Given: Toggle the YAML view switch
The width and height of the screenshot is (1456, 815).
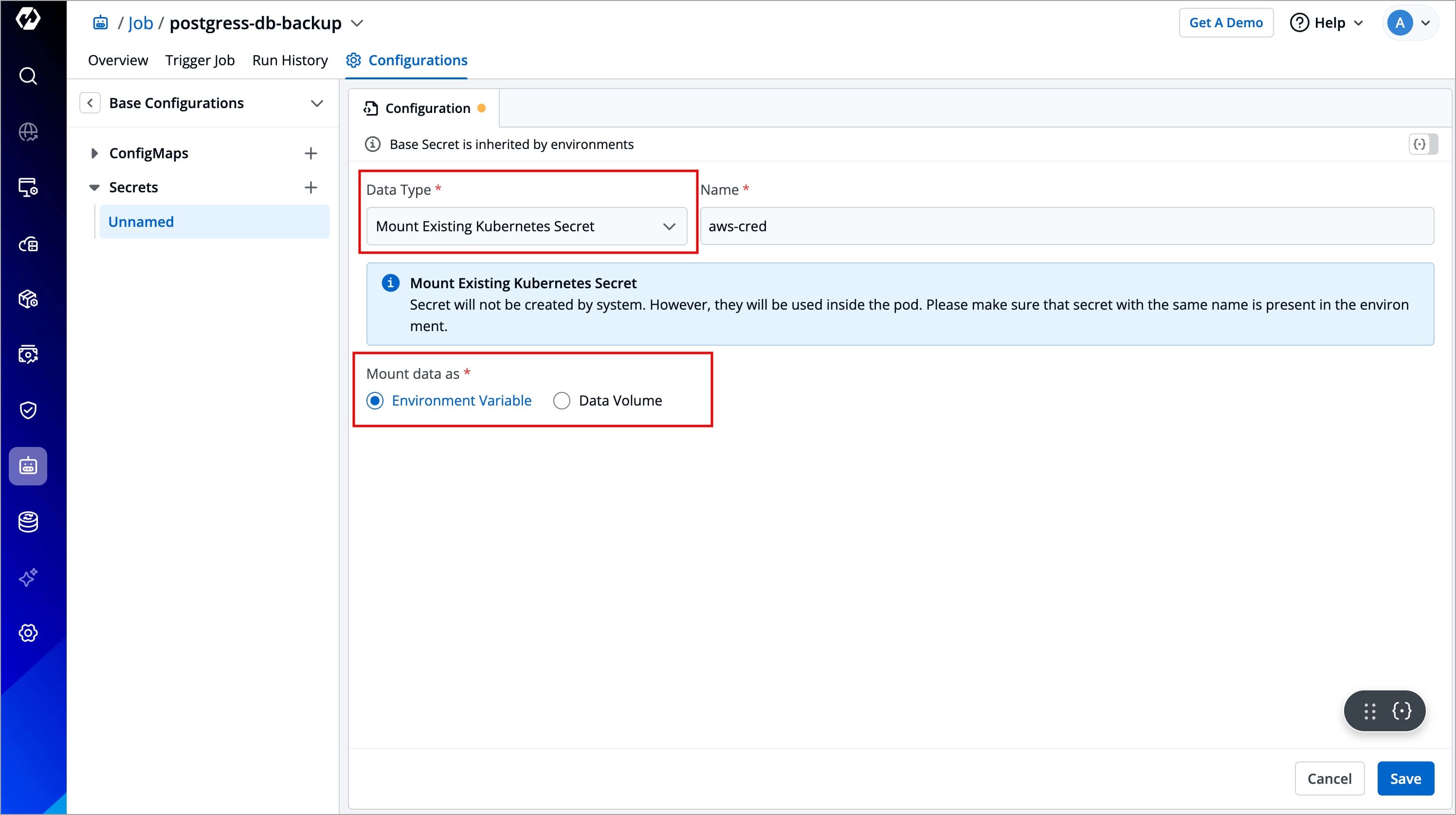Looking at the screenshot, I should 1422,144.
